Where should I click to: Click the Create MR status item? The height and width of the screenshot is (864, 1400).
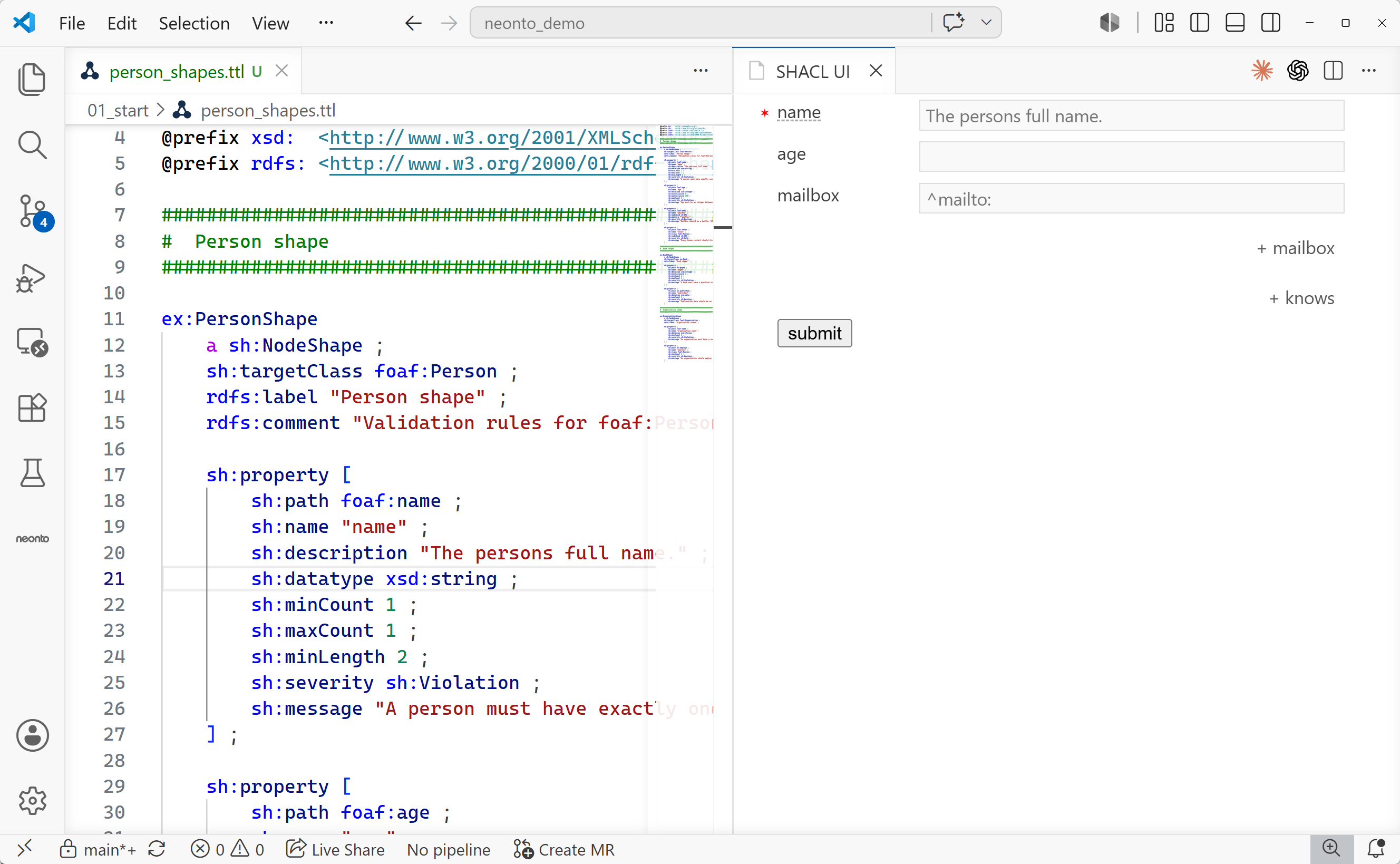point(564,849)
